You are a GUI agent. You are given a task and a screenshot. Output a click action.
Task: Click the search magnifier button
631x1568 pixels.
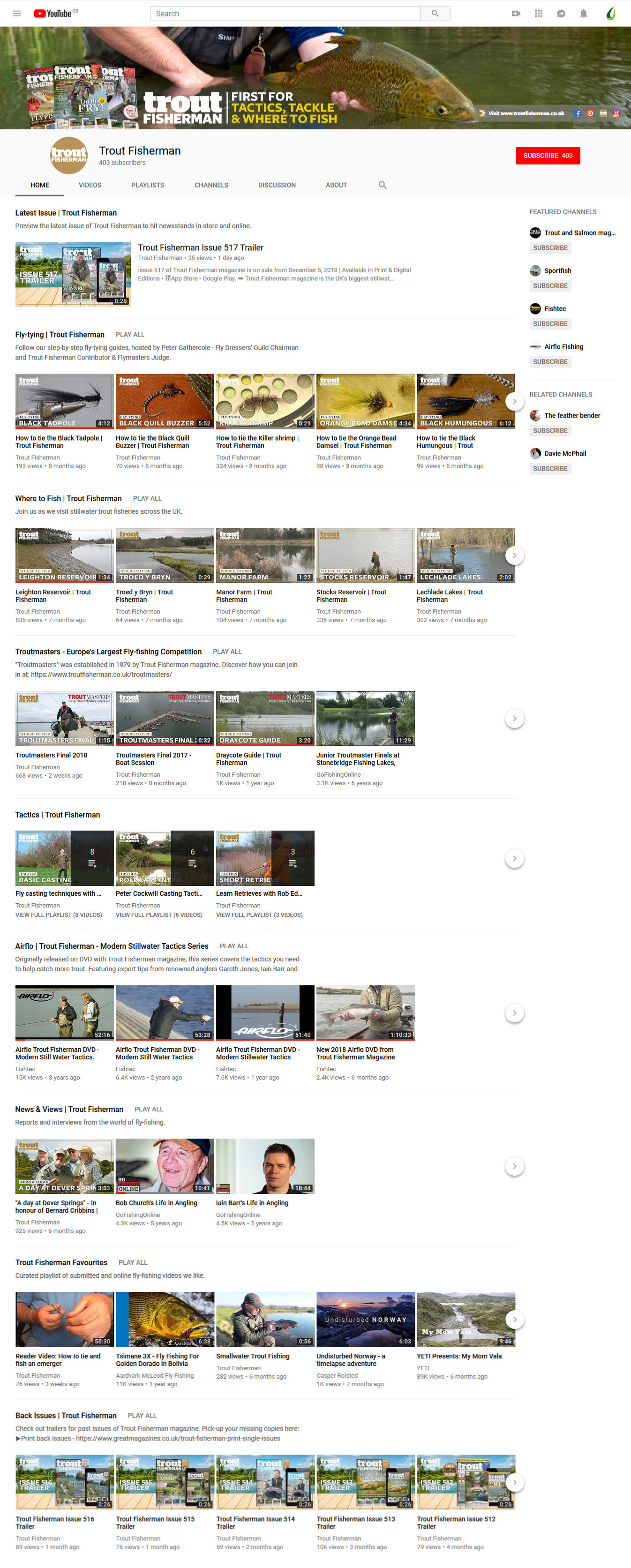[435, 14]
